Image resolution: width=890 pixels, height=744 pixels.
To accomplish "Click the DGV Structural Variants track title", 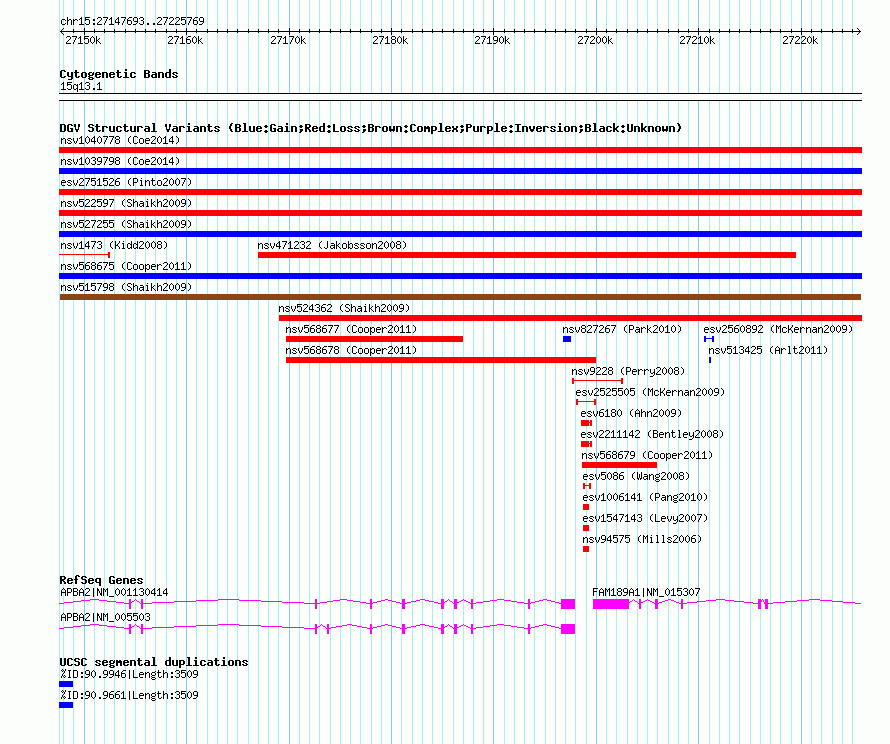I will (371, 128).
